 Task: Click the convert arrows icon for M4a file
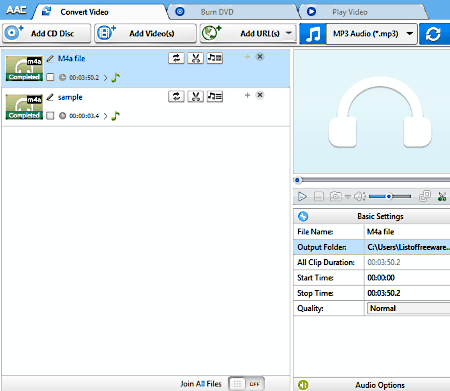coord(176,58)
